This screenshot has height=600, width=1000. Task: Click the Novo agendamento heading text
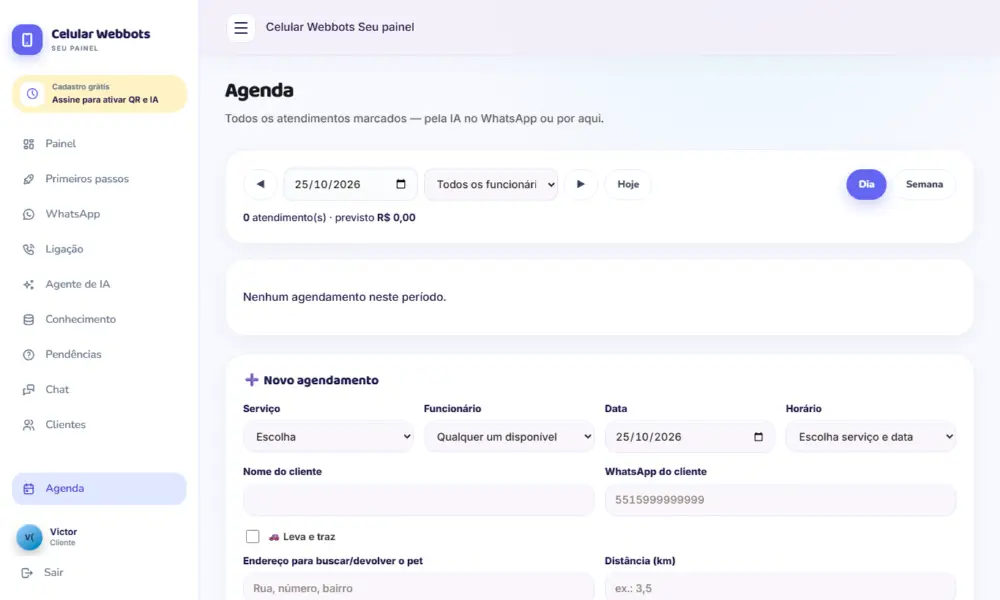pyautogui.click(x=321, y=380)
